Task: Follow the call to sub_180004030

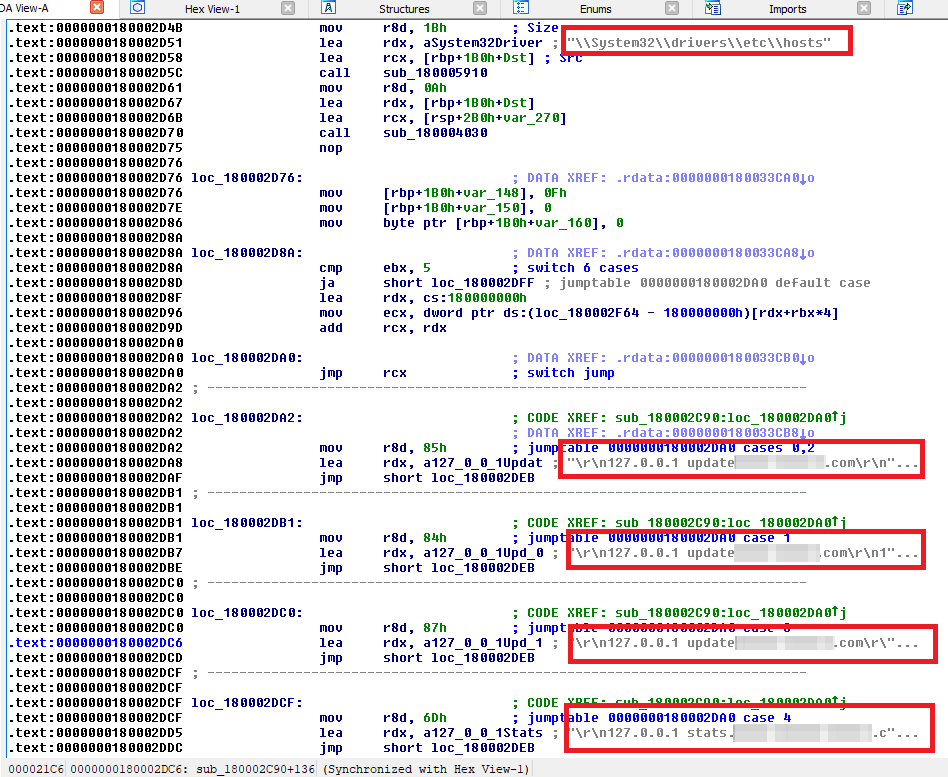Action: click(x=435, y=133)
